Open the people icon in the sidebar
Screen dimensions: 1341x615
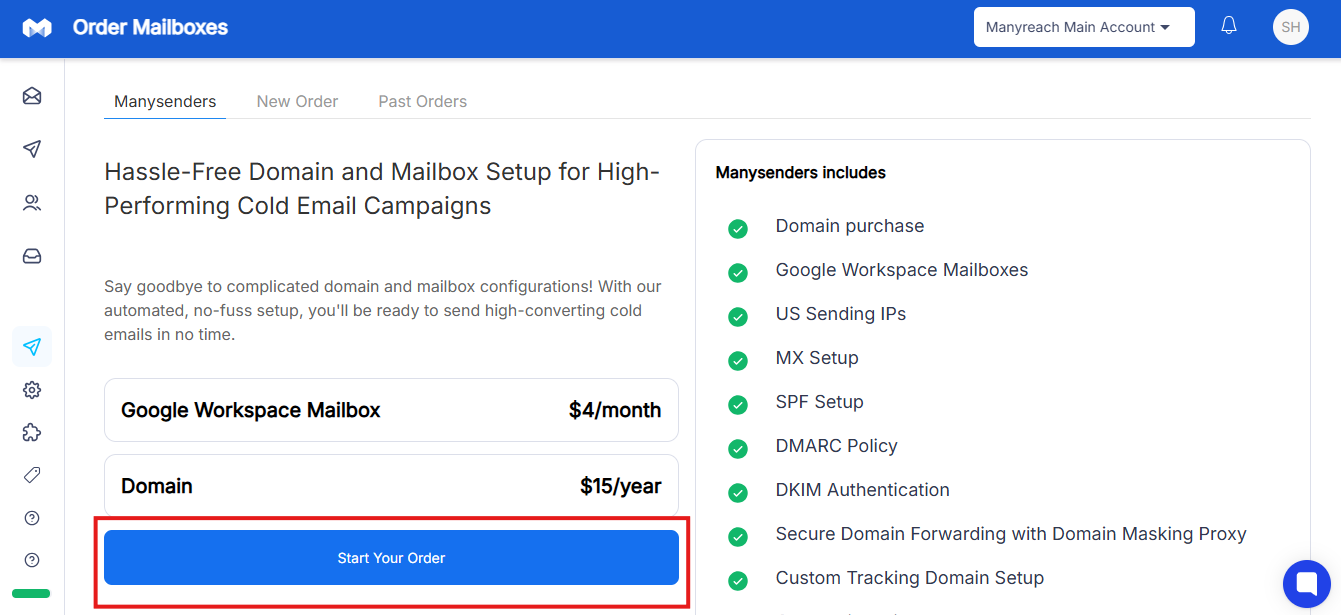click(x=32, y=203)
